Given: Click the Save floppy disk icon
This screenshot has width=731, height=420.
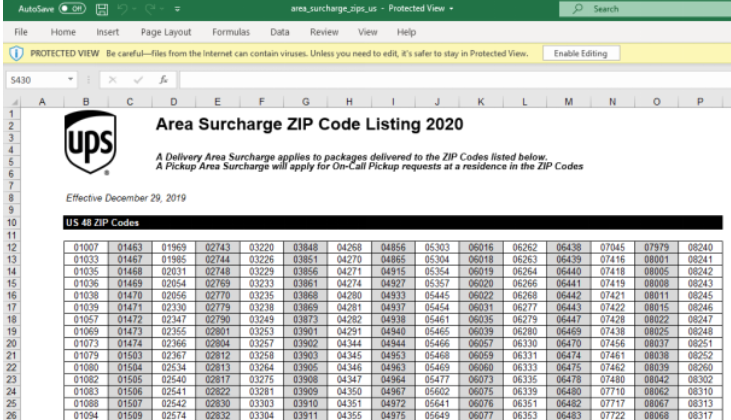Looking at the screenshot, I should 102,9.
